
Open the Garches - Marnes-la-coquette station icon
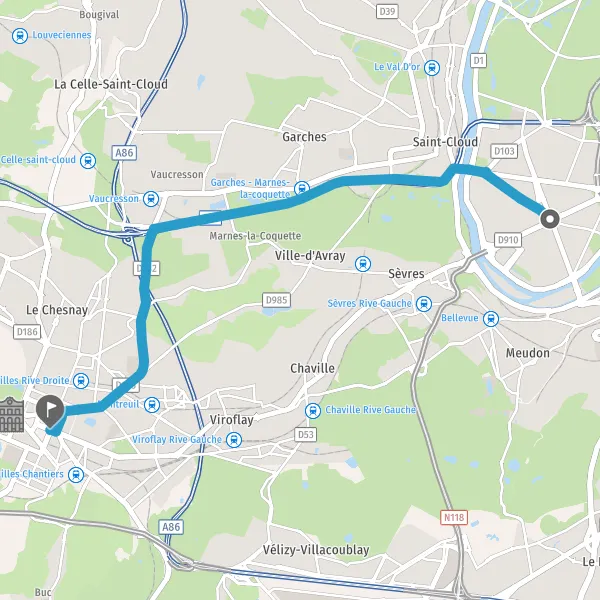pos(302,189)
